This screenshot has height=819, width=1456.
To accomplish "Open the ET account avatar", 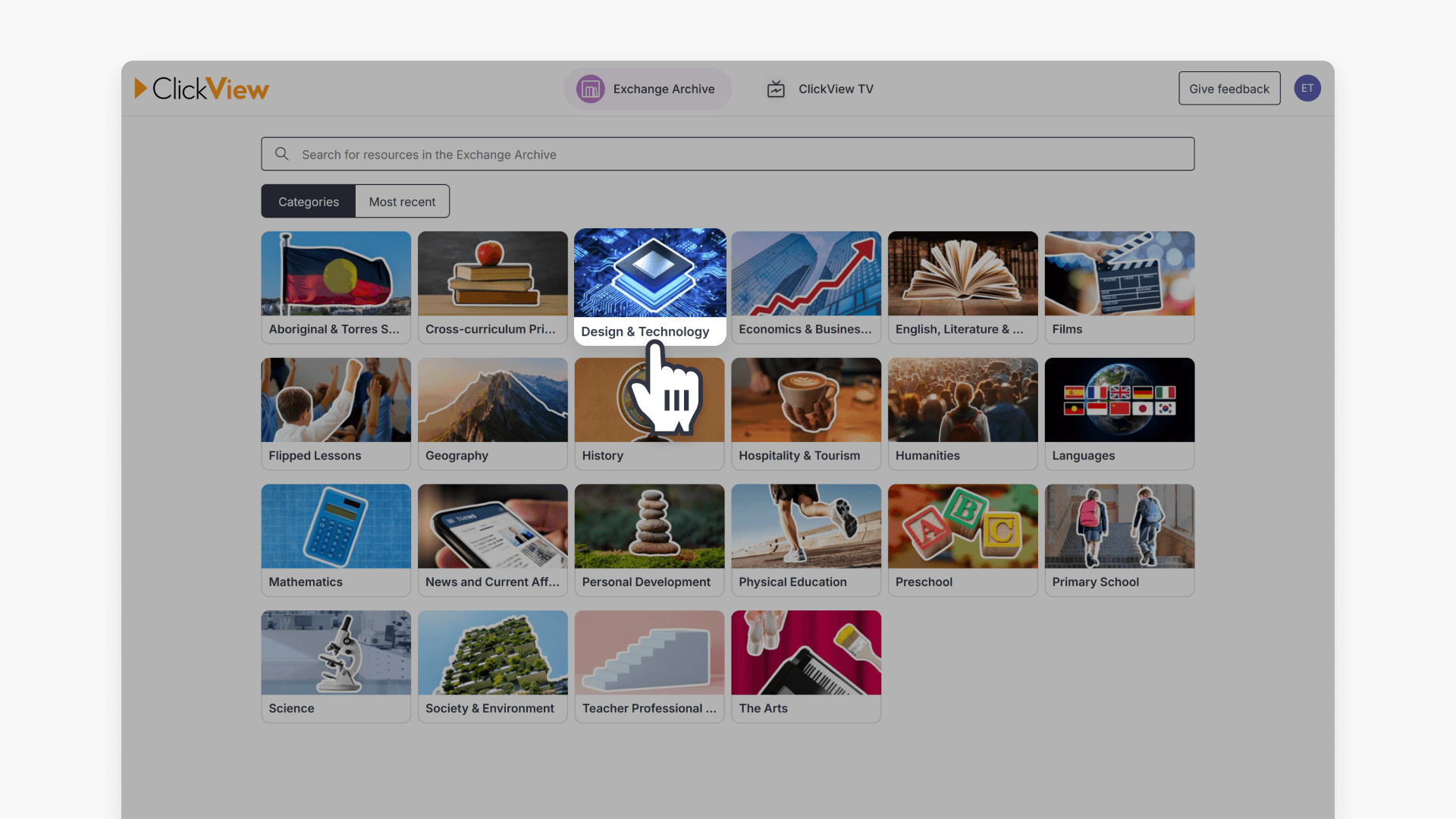I will click(x=1307, y=88).
